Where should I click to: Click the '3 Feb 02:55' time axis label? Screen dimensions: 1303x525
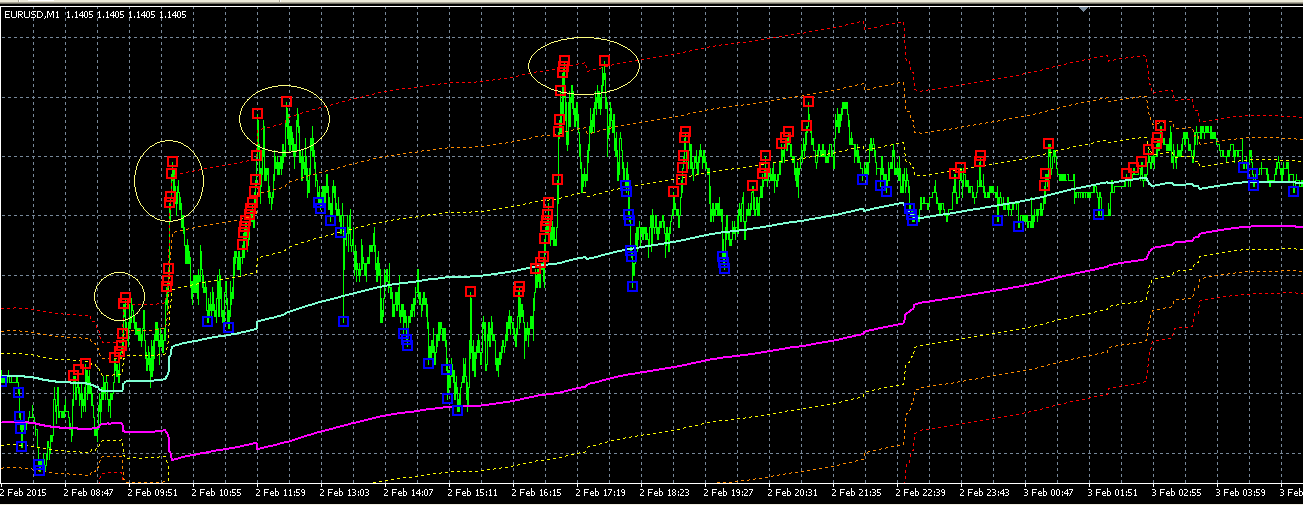pyautogui.click(x=1177, y=492)
